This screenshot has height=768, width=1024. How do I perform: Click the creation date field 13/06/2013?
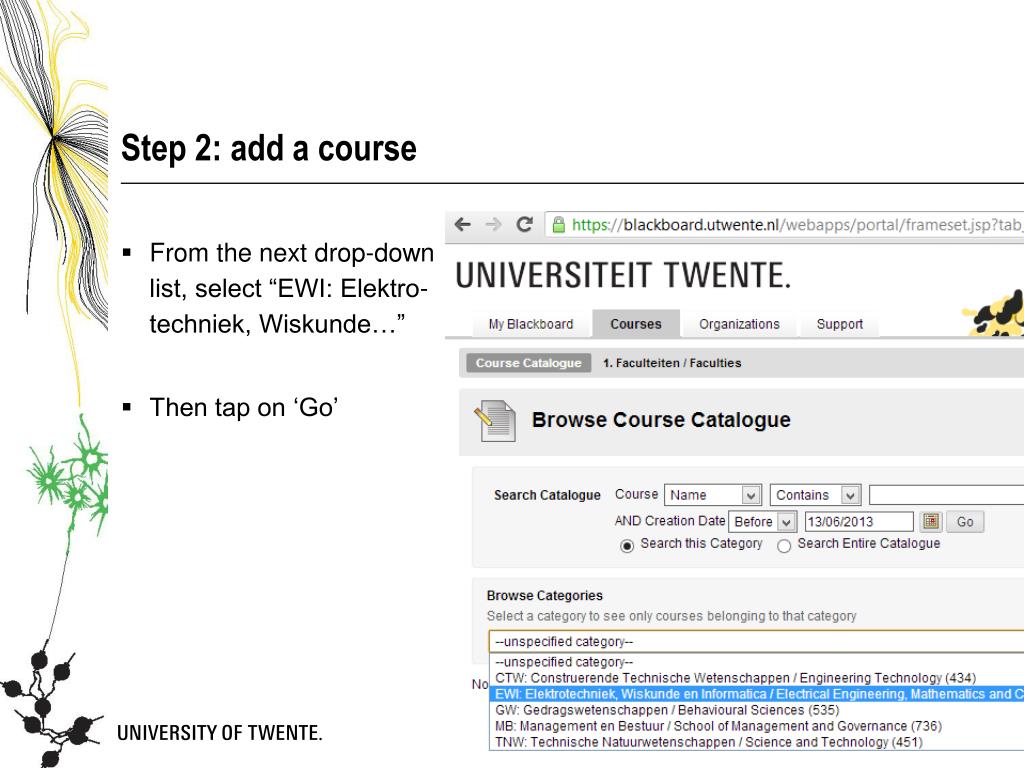(858, 521)
